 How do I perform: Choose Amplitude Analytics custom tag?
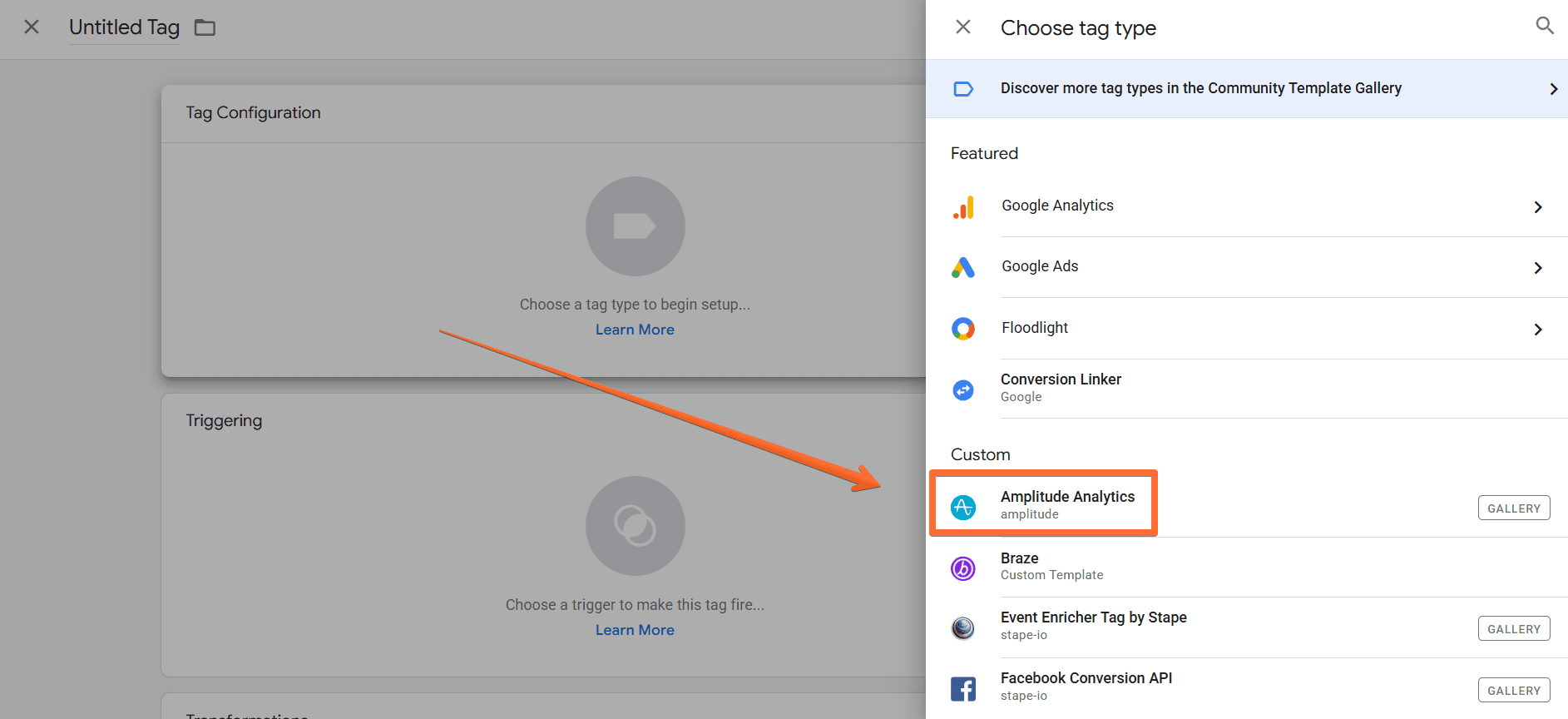click(x=1247, y=506)
